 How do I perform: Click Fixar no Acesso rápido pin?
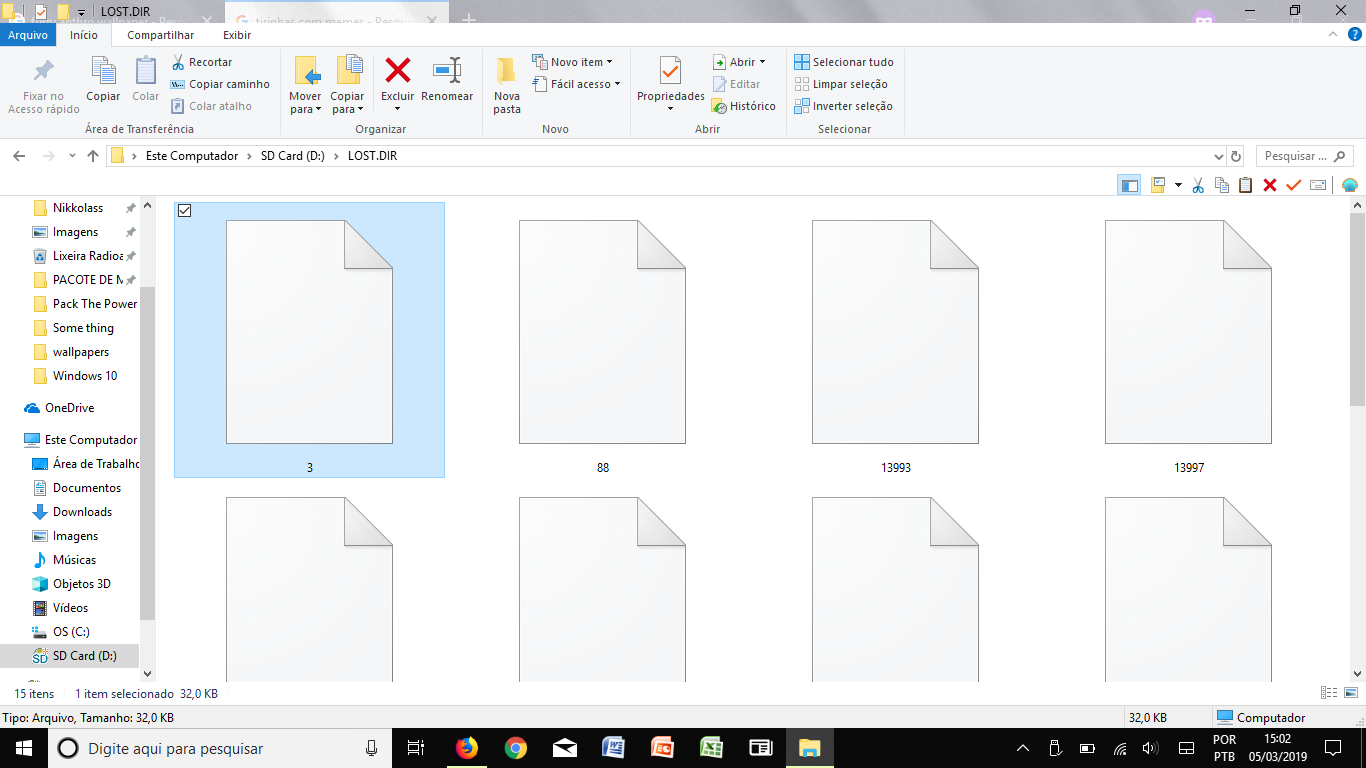click(44, 71)
